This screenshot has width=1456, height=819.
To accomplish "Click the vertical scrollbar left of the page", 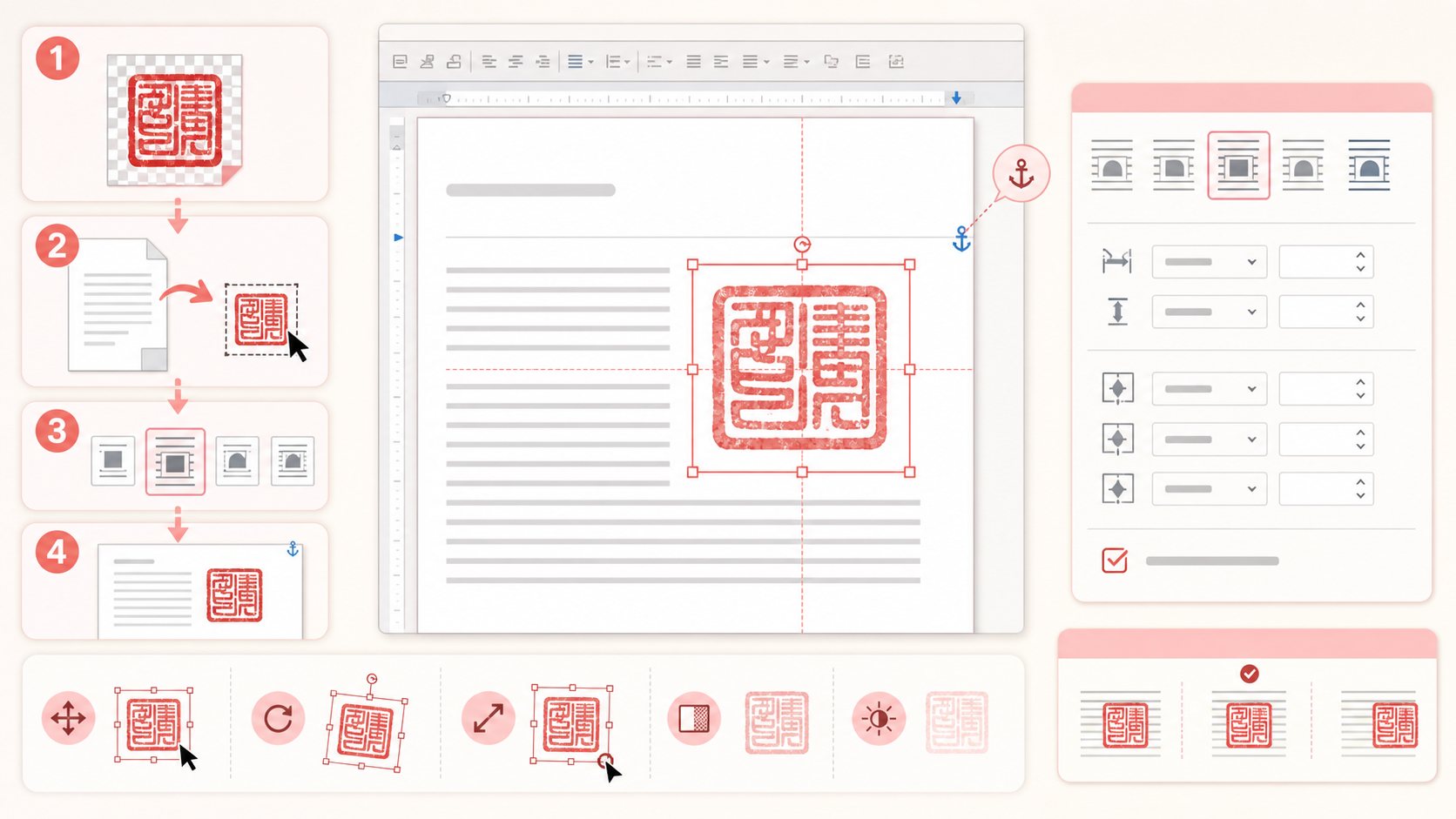I will click(x=397, y=374).
